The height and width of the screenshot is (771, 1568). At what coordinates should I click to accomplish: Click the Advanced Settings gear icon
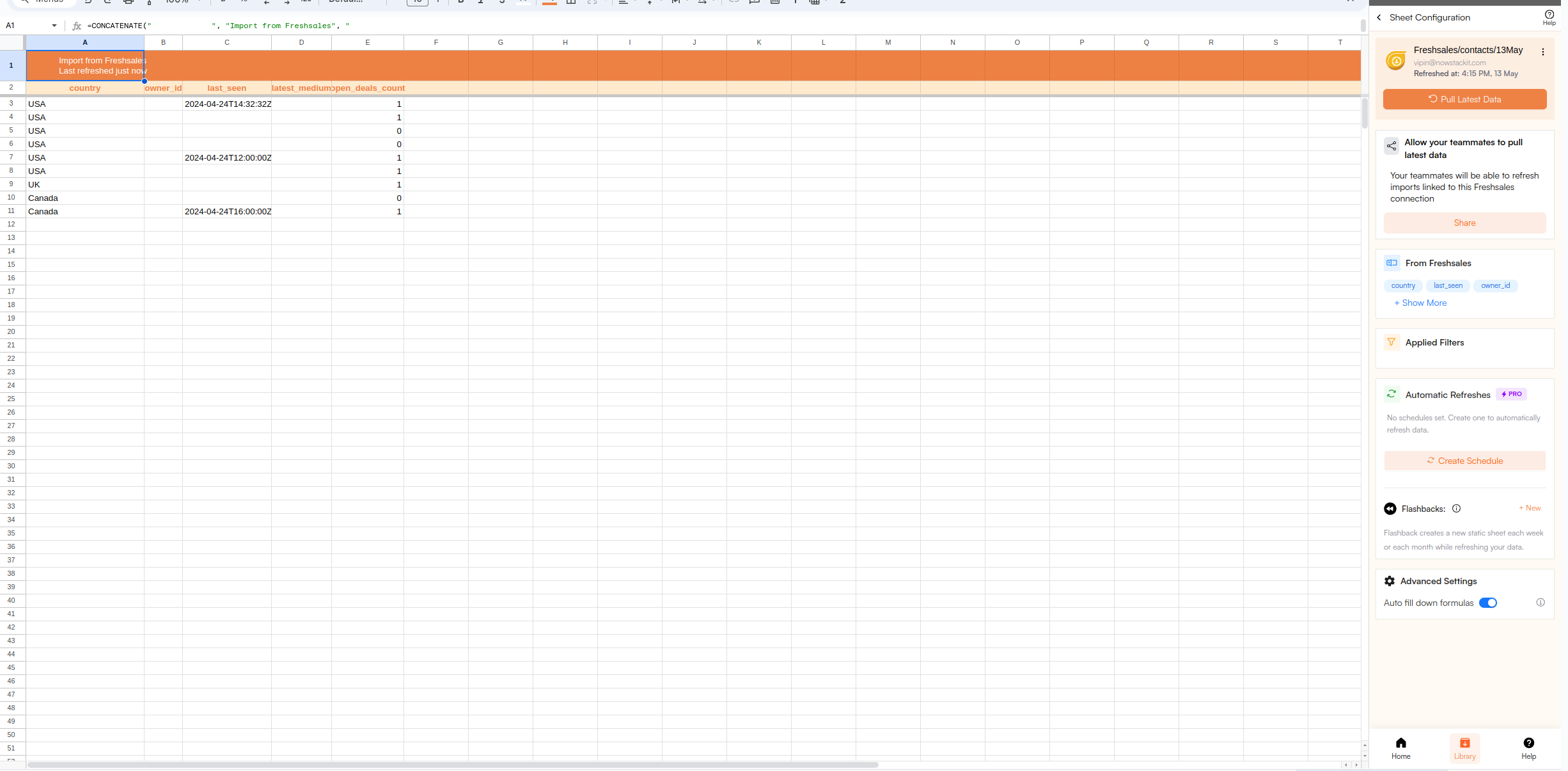(x=1390, y=581)
